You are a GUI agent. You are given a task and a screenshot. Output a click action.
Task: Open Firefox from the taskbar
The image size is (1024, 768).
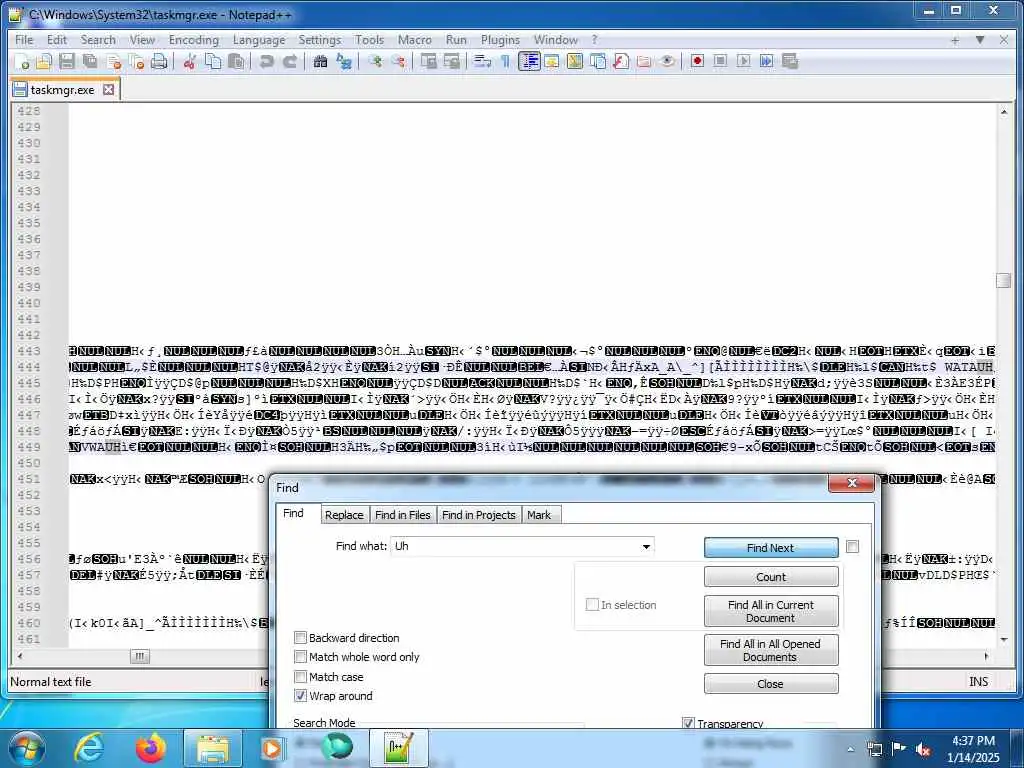point(151,748)
